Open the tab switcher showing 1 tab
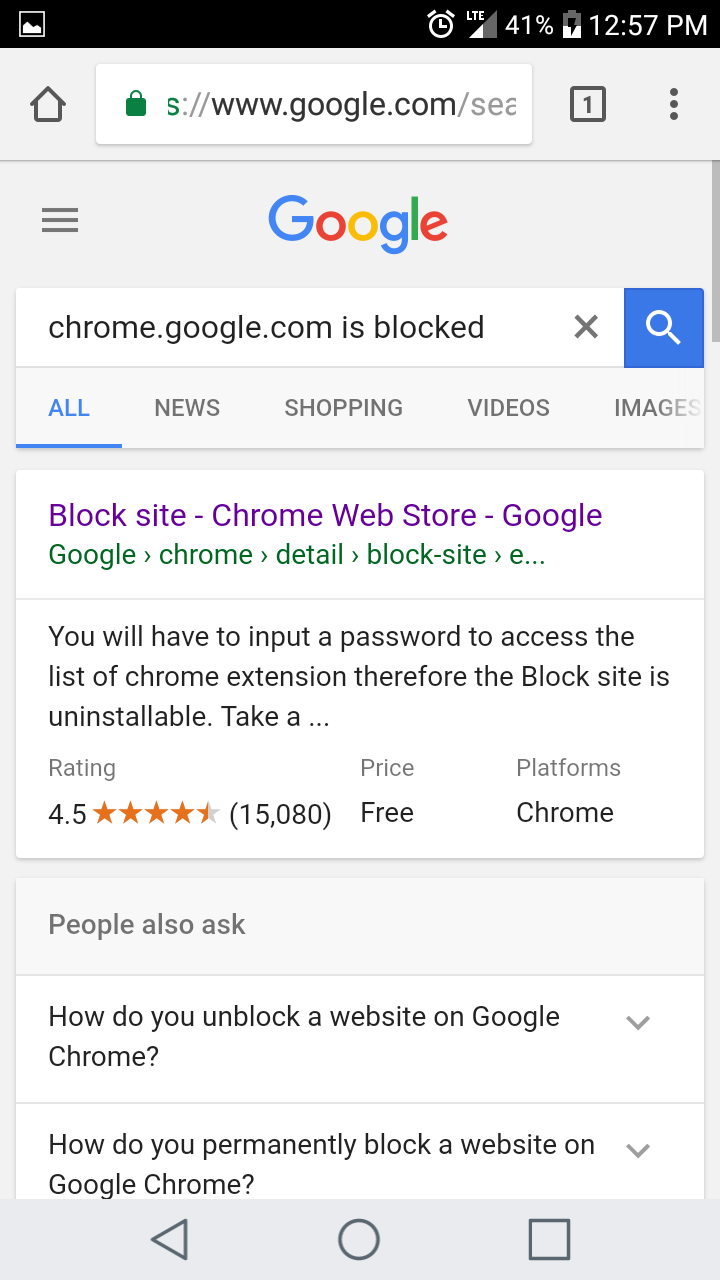Screen dimensions: 720x1280 tap(588, 104)
